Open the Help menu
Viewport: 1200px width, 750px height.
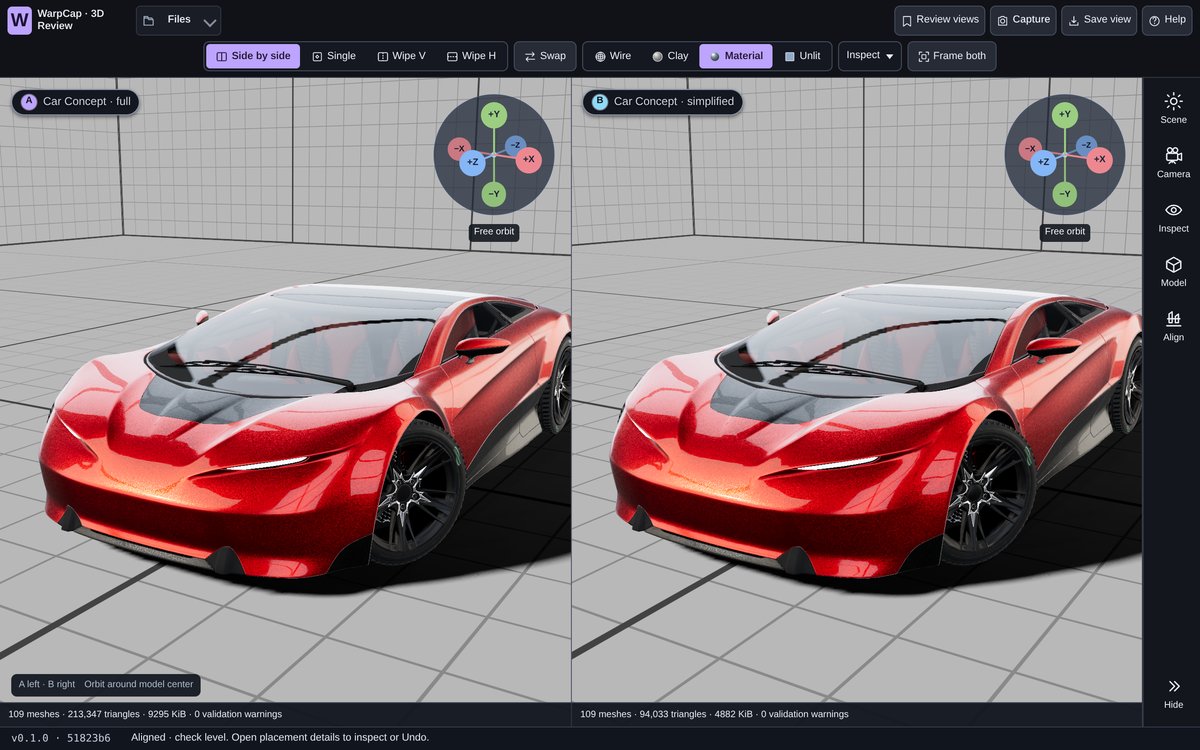pos(1167,20)
